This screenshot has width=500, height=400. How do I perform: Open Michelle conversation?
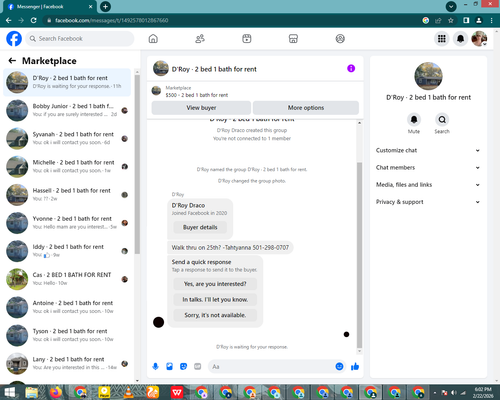pos(67,167)
